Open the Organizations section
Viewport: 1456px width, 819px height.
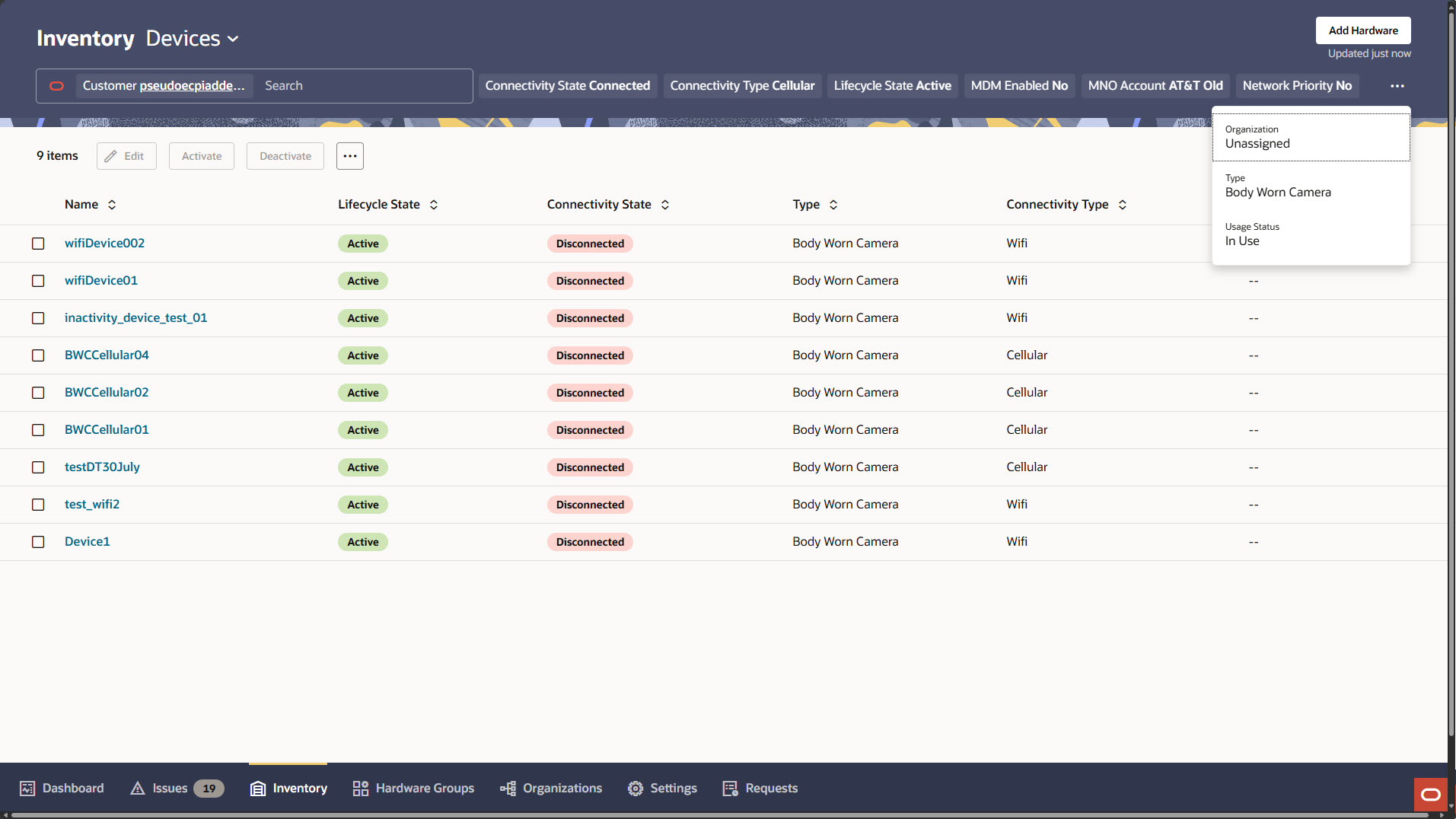pyautogui.click(x=550, y=788)
